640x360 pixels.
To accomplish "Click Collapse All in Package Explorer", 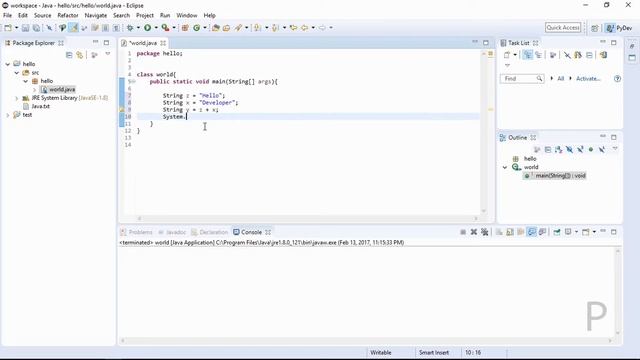I will tap(69, 55).
